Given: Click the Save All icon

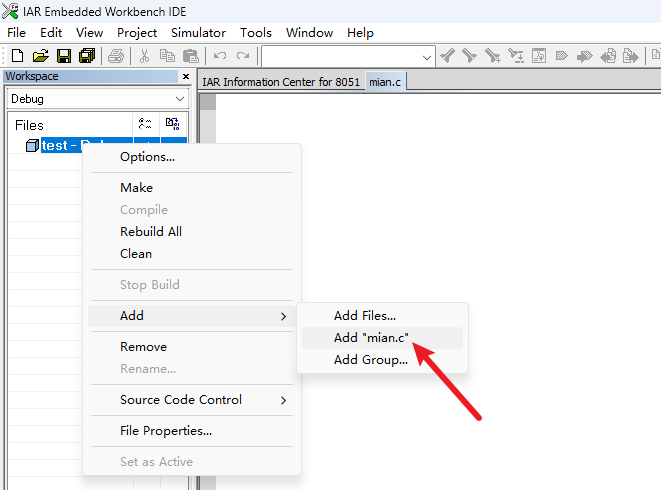Looking at the screenshot, I should point(87,56).
